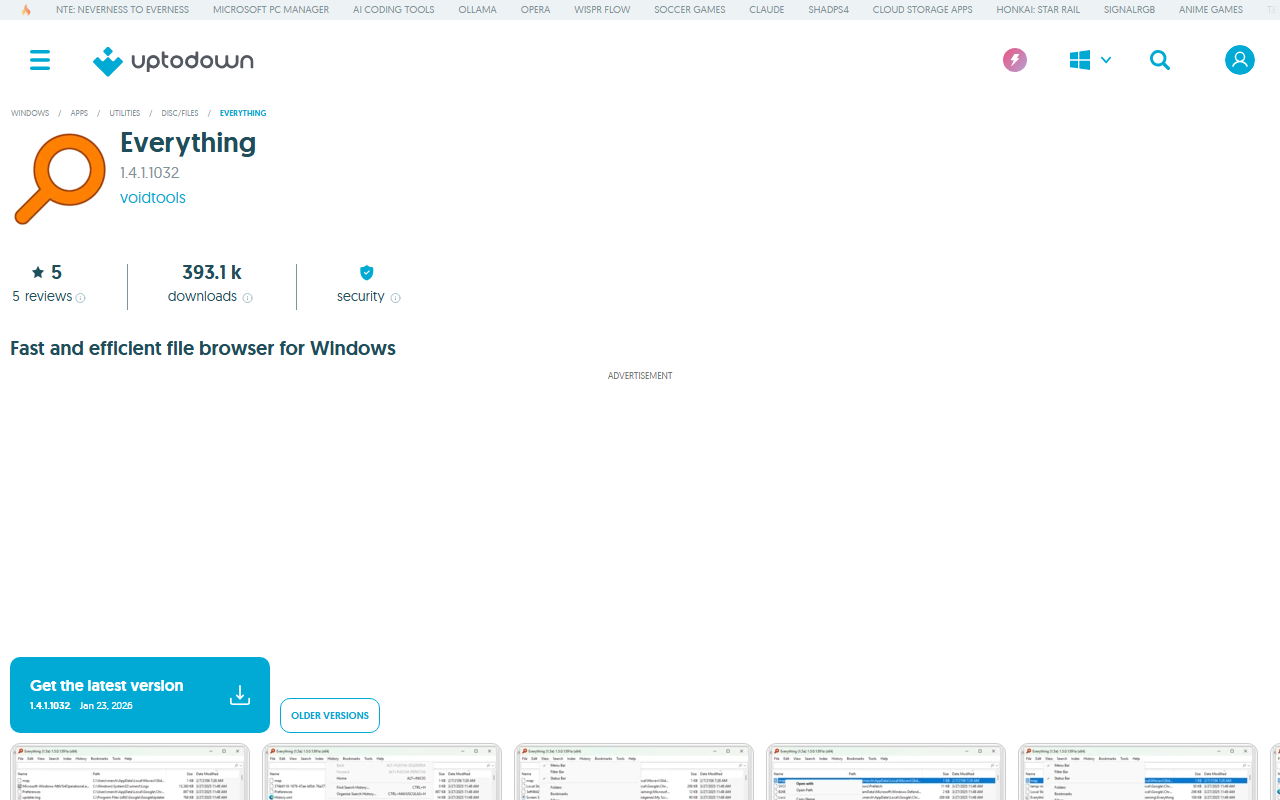Open the search magnifier

click(1160, 60)
